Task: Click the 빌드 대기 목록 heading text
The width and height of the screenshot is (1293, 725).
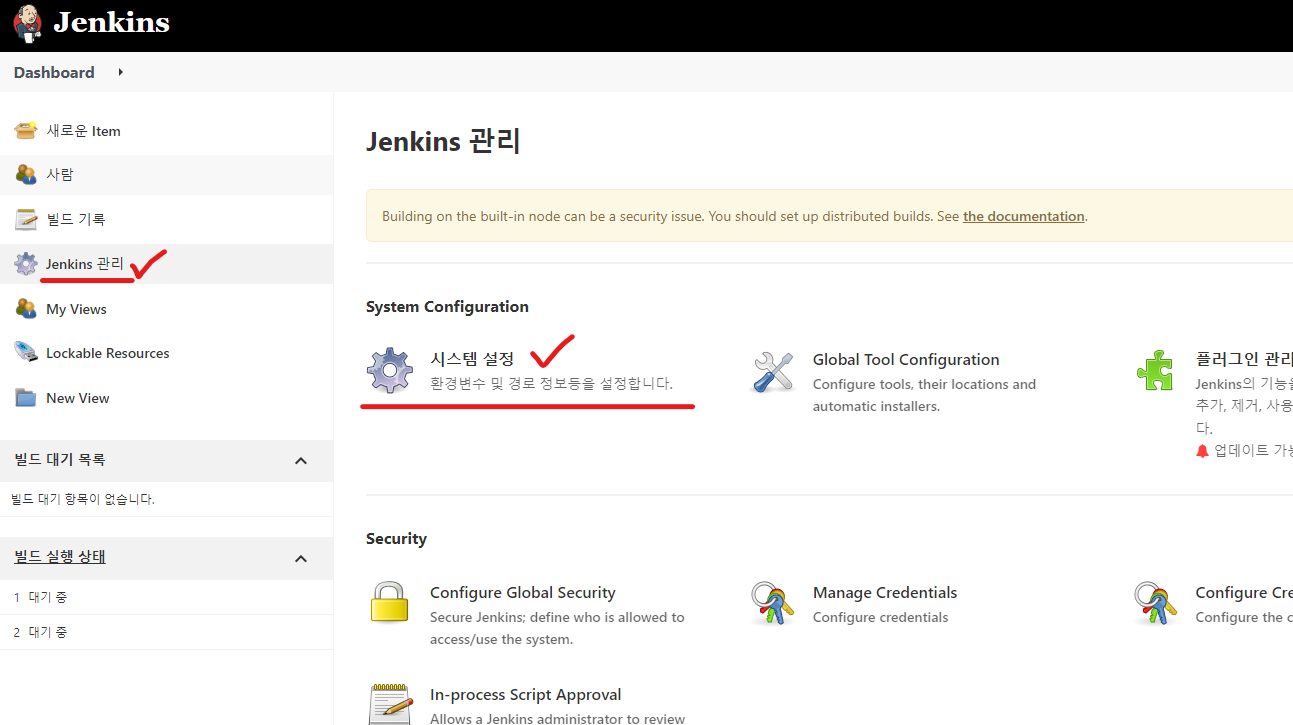Action: [60, 460]
